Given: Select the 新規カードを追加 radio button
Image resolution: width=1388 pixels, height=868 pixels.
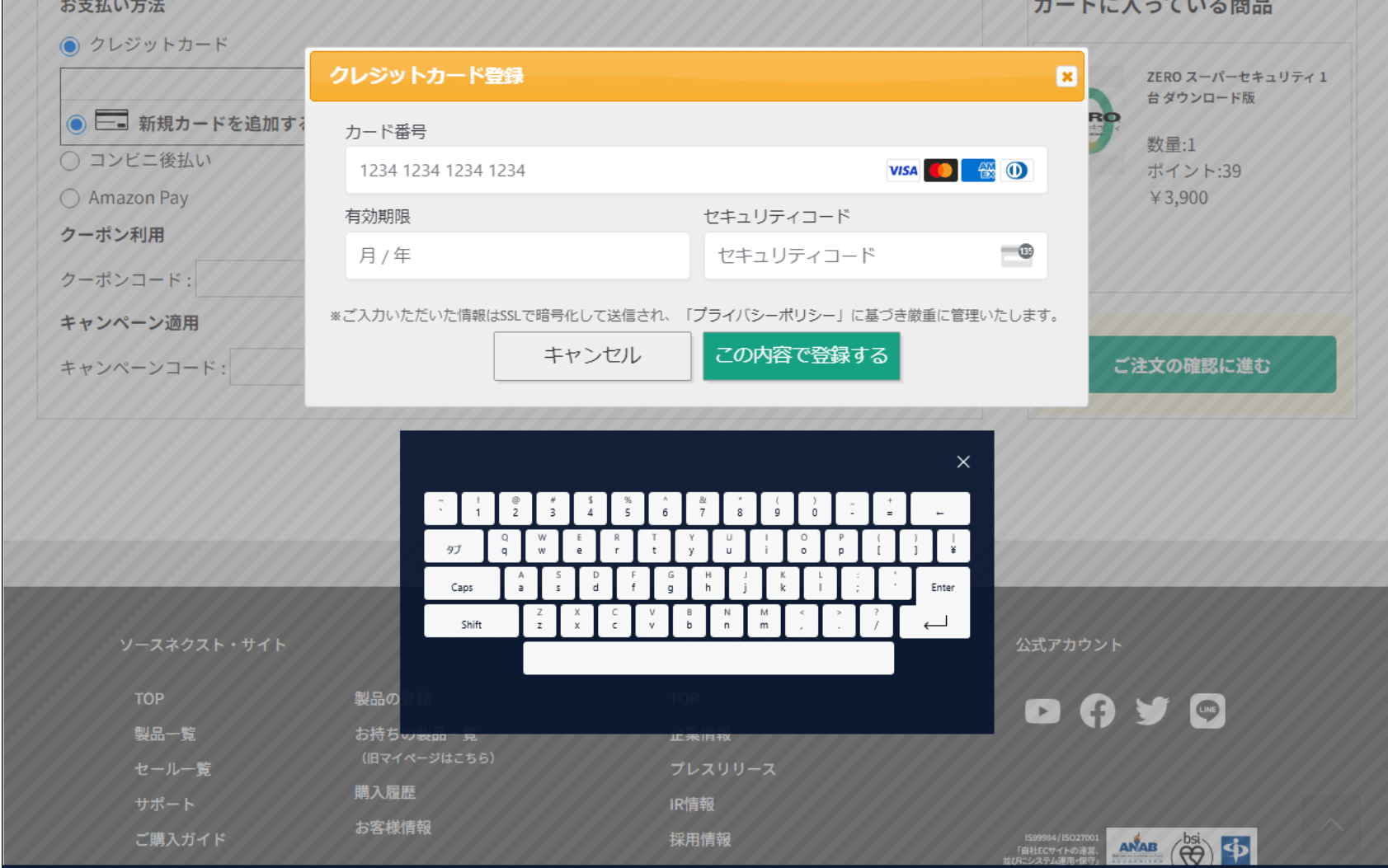Looking at the screenshot, I should tap(77, 124).
